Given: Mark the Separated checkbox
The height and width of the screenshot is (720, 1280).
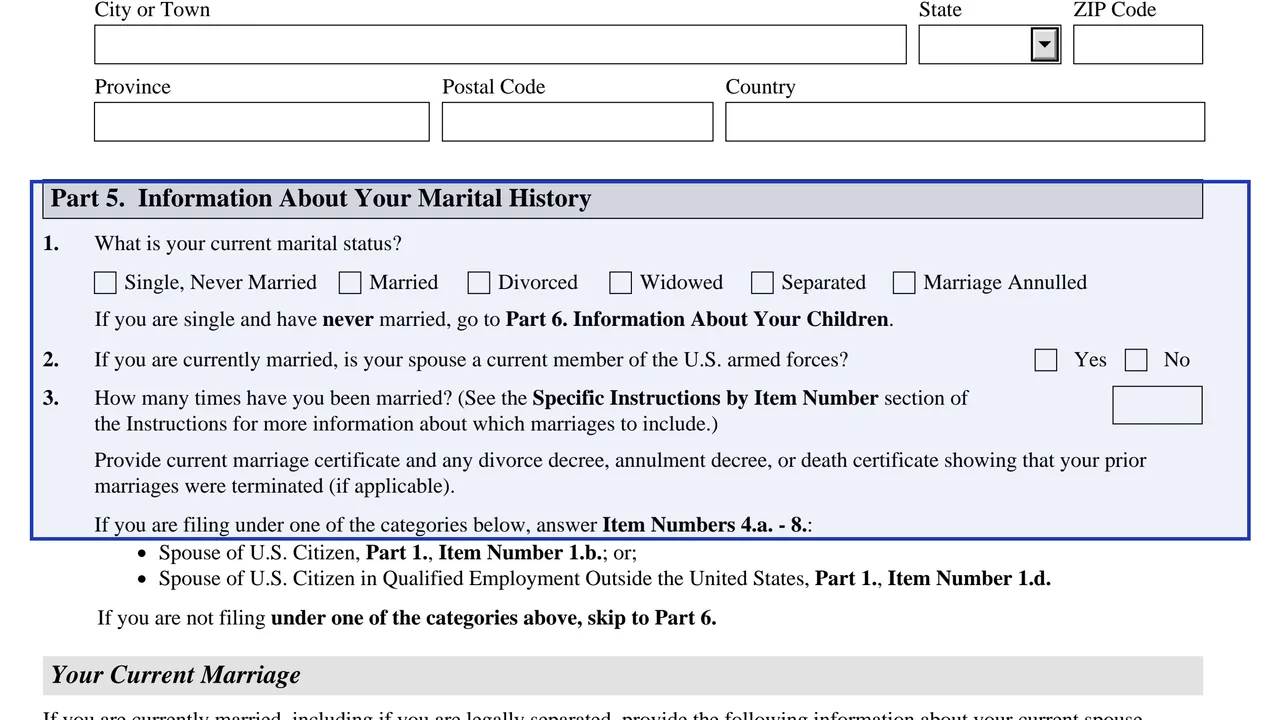Looking at the screenshot, I should [x=762, y=283].
